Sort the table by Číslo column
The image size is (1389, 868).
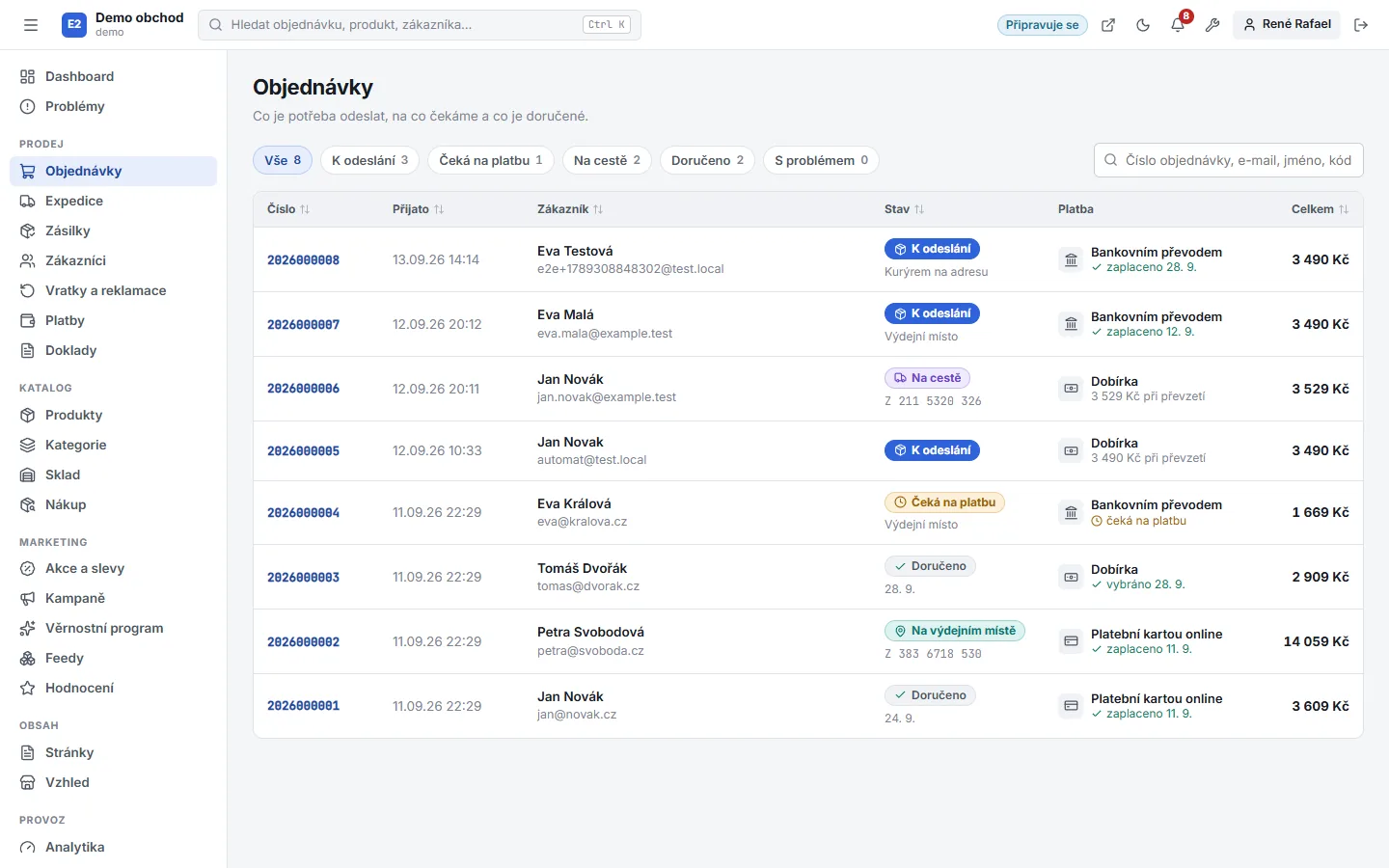coord(288,209)
